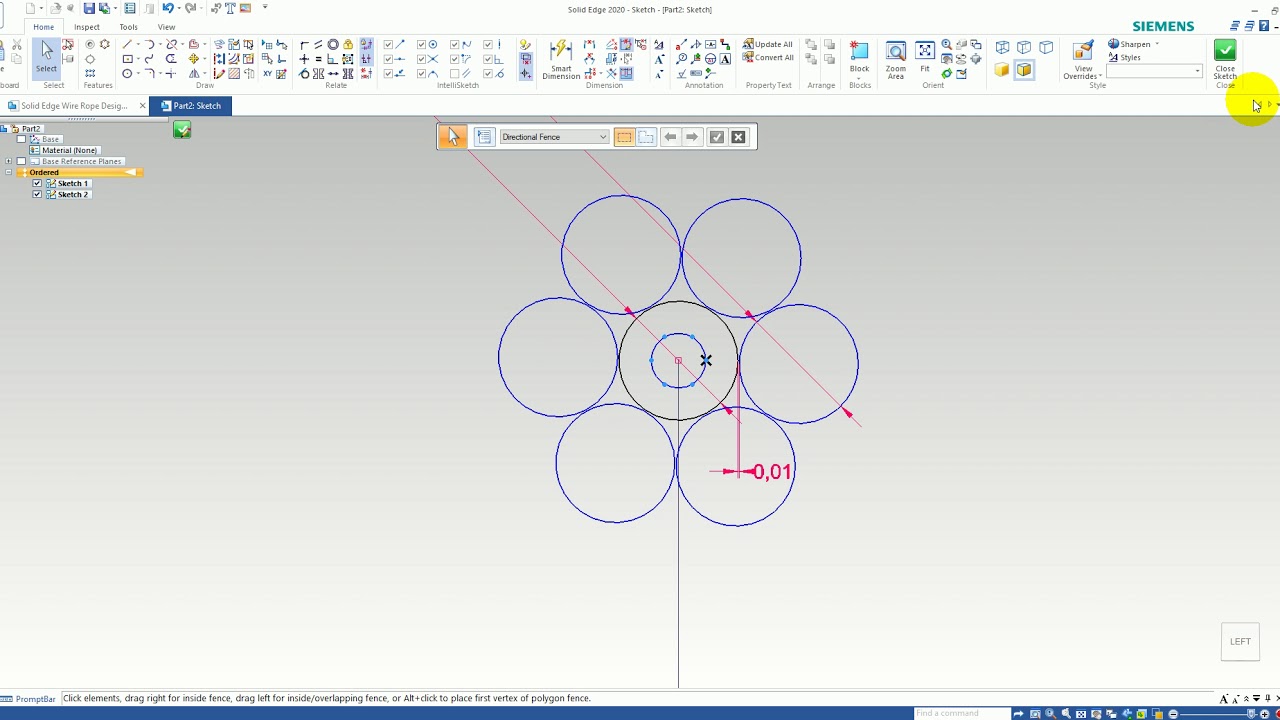Switch to Solid Edge Wire Rope Design document tab
1280x720 pixels.
(74, 105)
